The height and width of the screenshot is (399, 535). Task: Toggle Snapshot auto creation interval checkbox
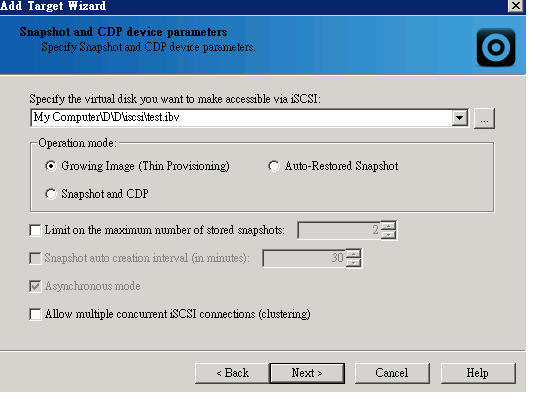click(35, 258)
